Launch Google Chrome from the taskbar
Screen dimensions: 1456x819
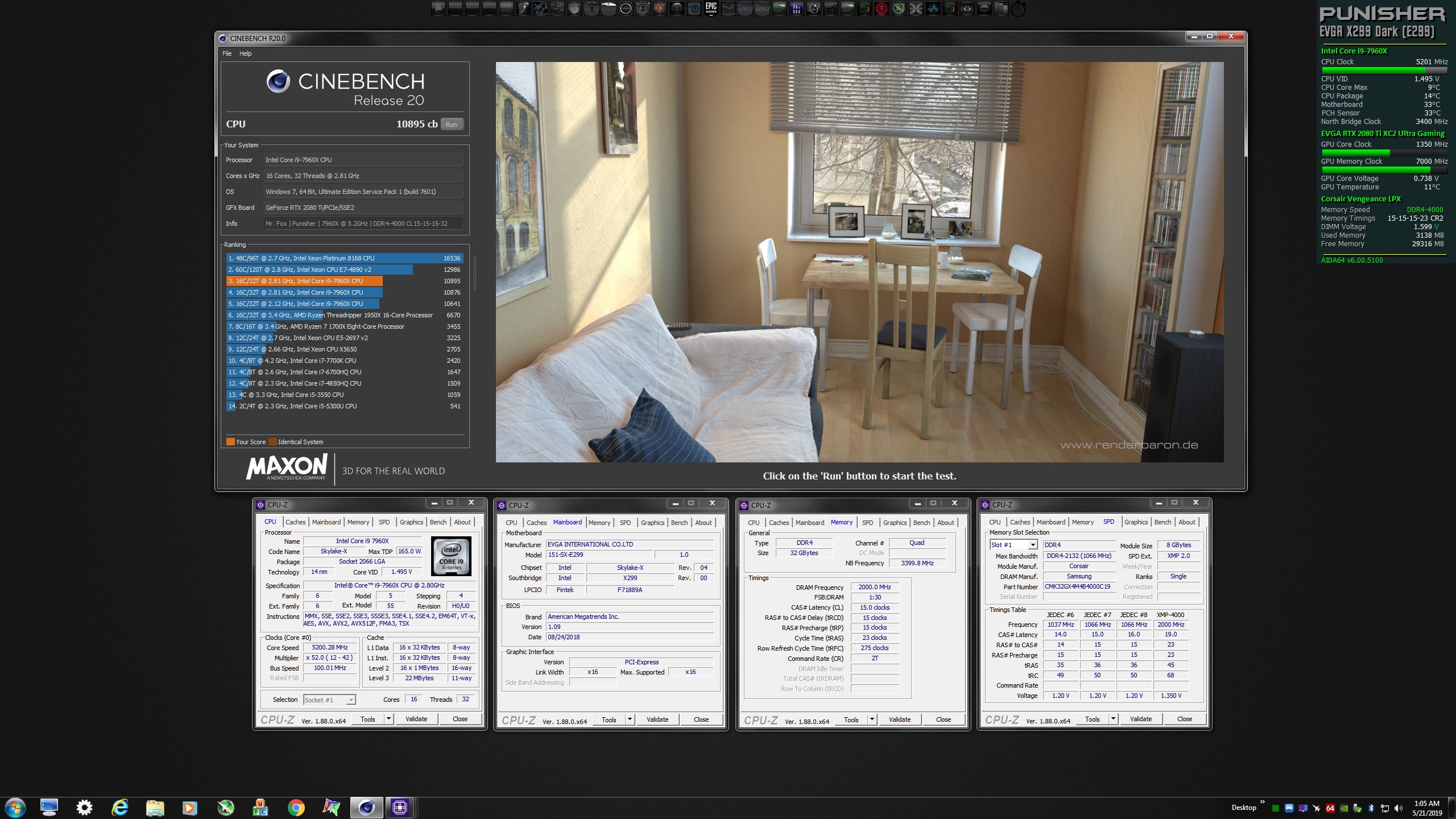296,807
